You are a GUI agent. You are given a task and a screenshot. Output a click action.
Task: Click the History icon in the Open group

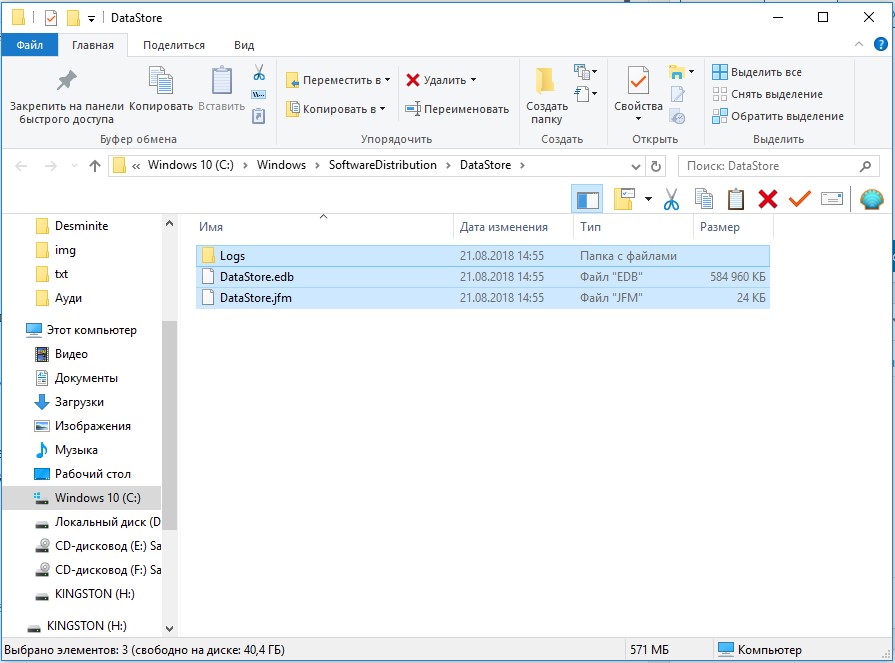click(678, 117)
